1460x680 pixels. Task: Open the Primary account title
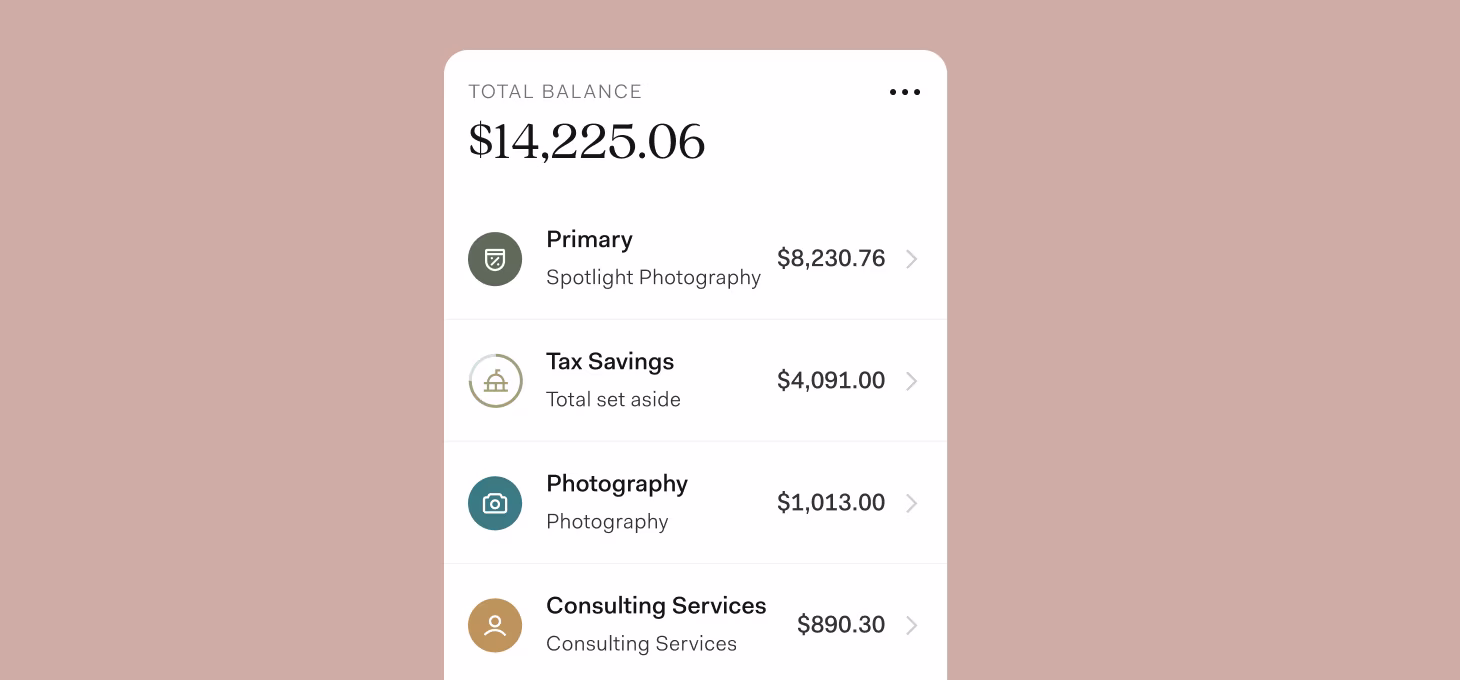click(x=589, y=240)
